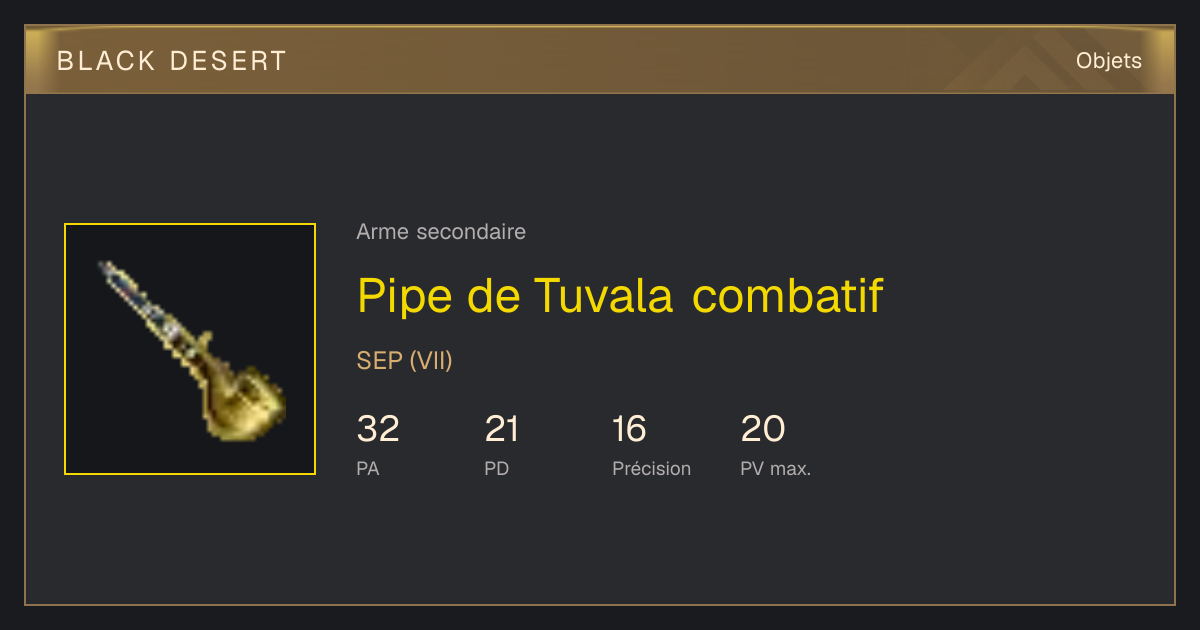
Task: Select the PA stat label
Action: (x=368, y=468)
